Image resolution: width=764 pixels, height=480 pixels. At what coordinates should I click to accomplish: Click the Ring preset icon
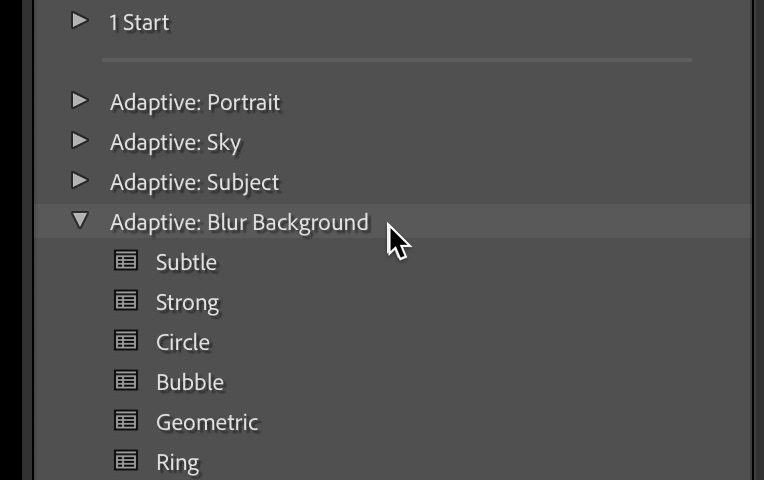pyautogui.click(x=126, y=461)
